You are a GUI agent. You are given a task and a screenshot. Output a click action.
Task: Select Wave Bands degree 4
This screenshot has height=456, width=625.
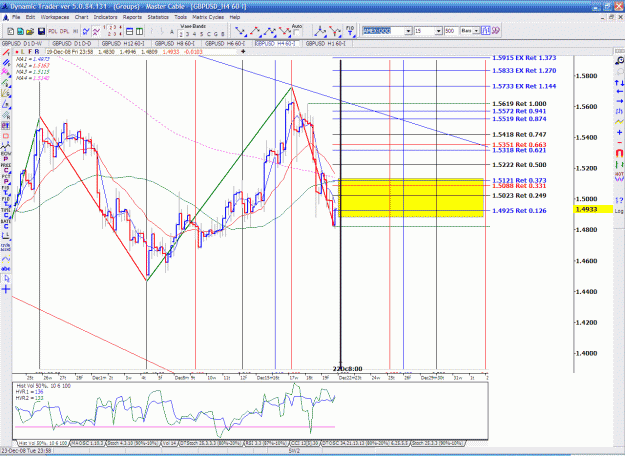[x=195, y=34]
